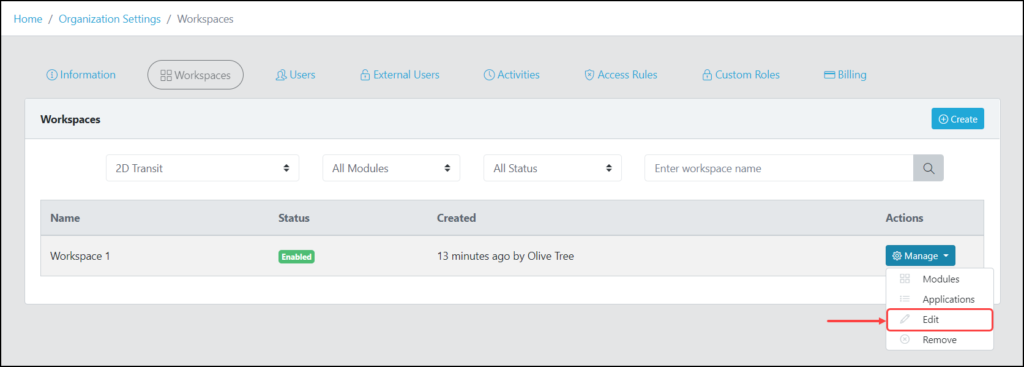Expand the All Status dropdown
Image resolution: width=1024 pixels, height=367 pixels.
point(552,168)
